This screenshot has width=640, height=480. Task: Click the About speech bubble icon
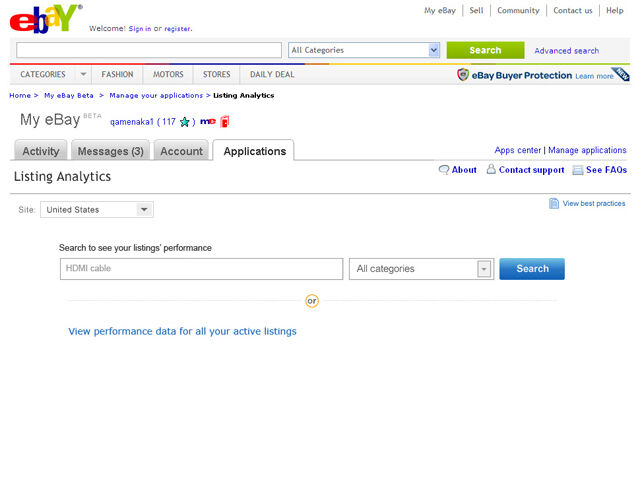pyautogui.click(x=444, y=170)
